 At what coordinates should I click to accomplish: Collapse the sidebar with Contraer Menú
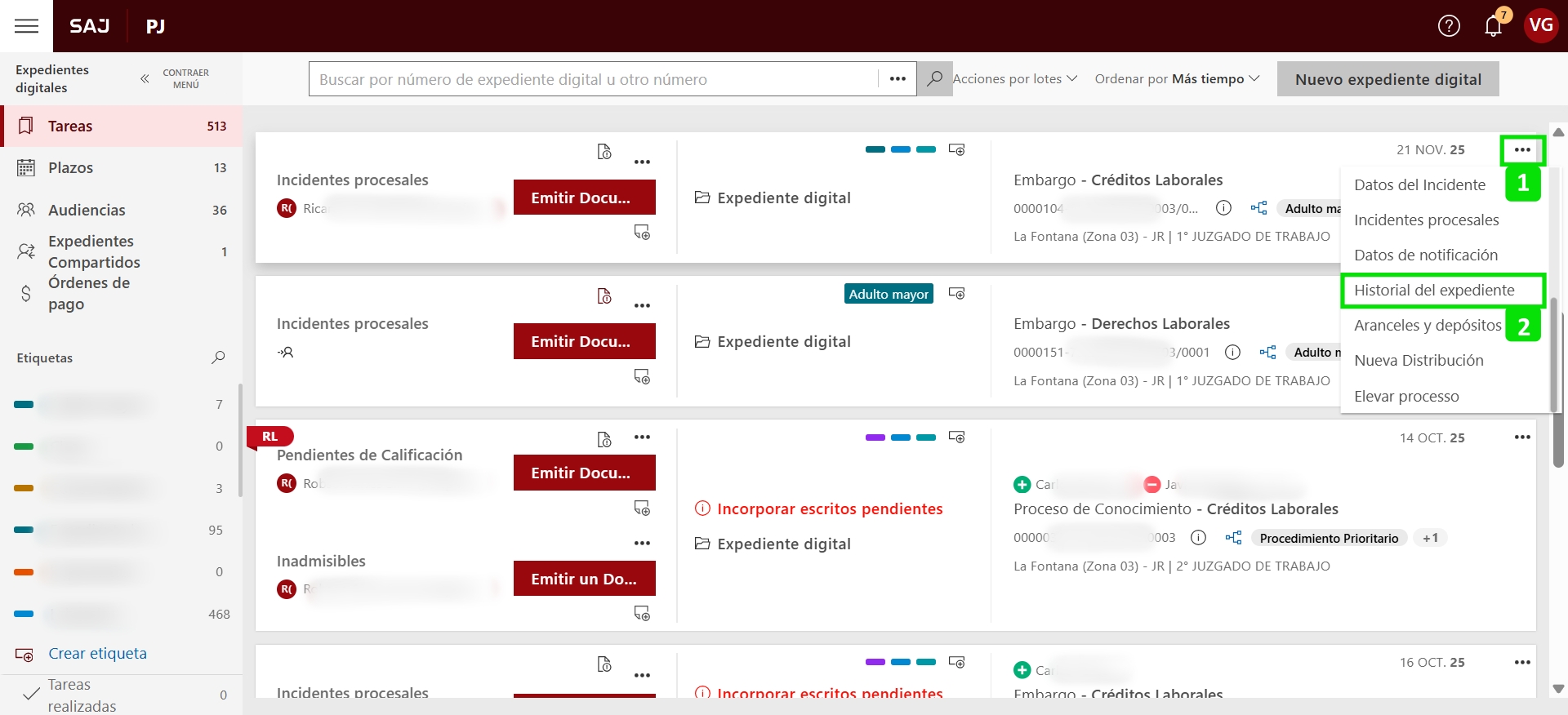tap(176, 79)
